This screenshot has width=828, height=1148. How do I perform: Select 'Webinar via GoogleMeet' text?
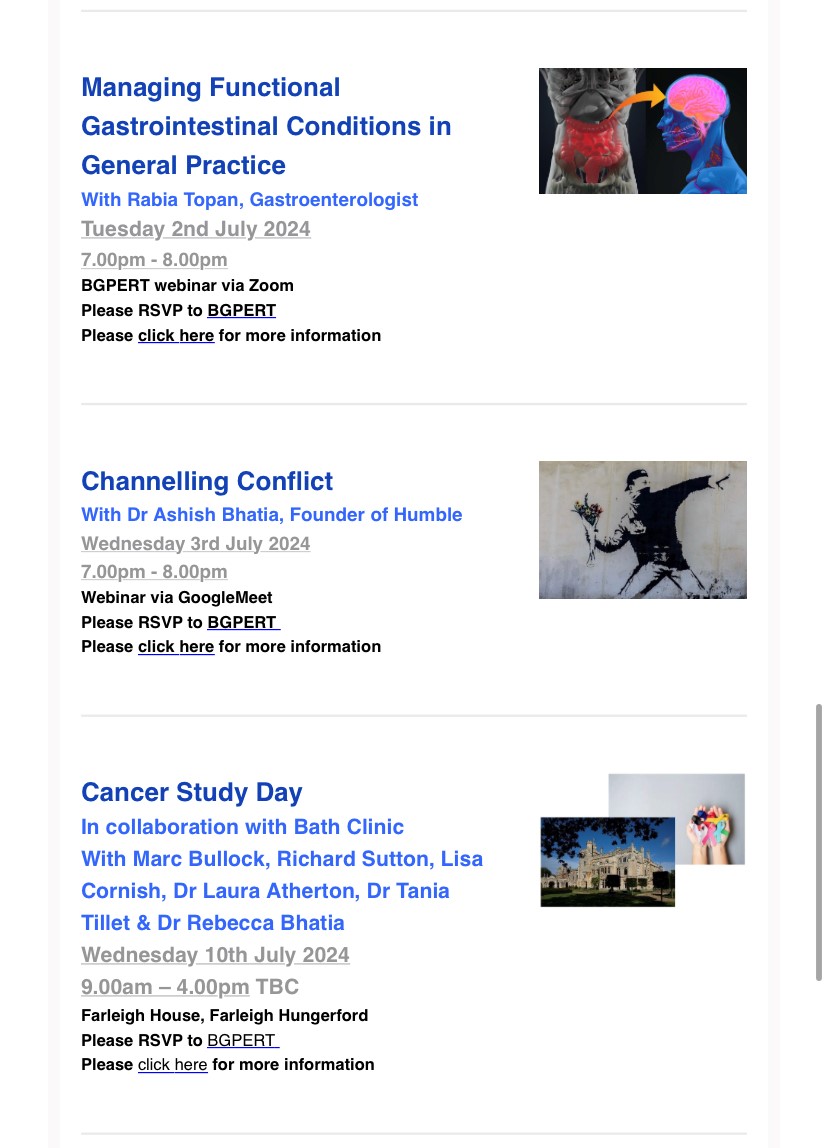(x=176, y=597)
